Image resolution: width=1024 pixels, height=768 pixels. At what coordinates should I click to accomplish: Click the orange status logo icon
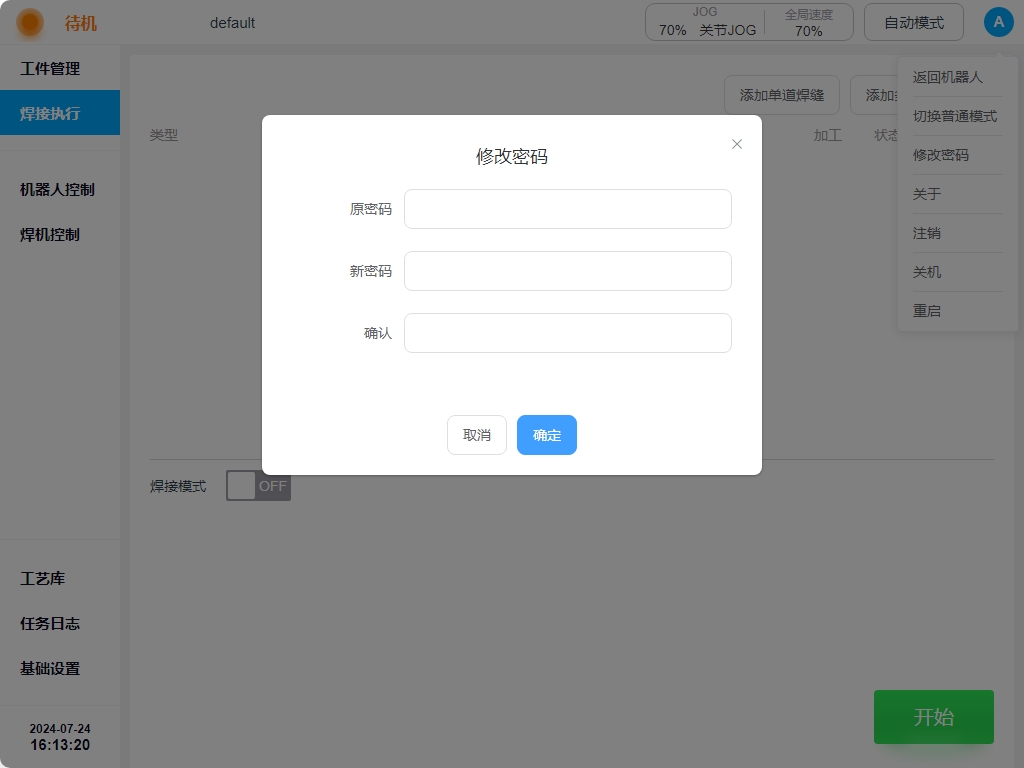coord(30,22)
